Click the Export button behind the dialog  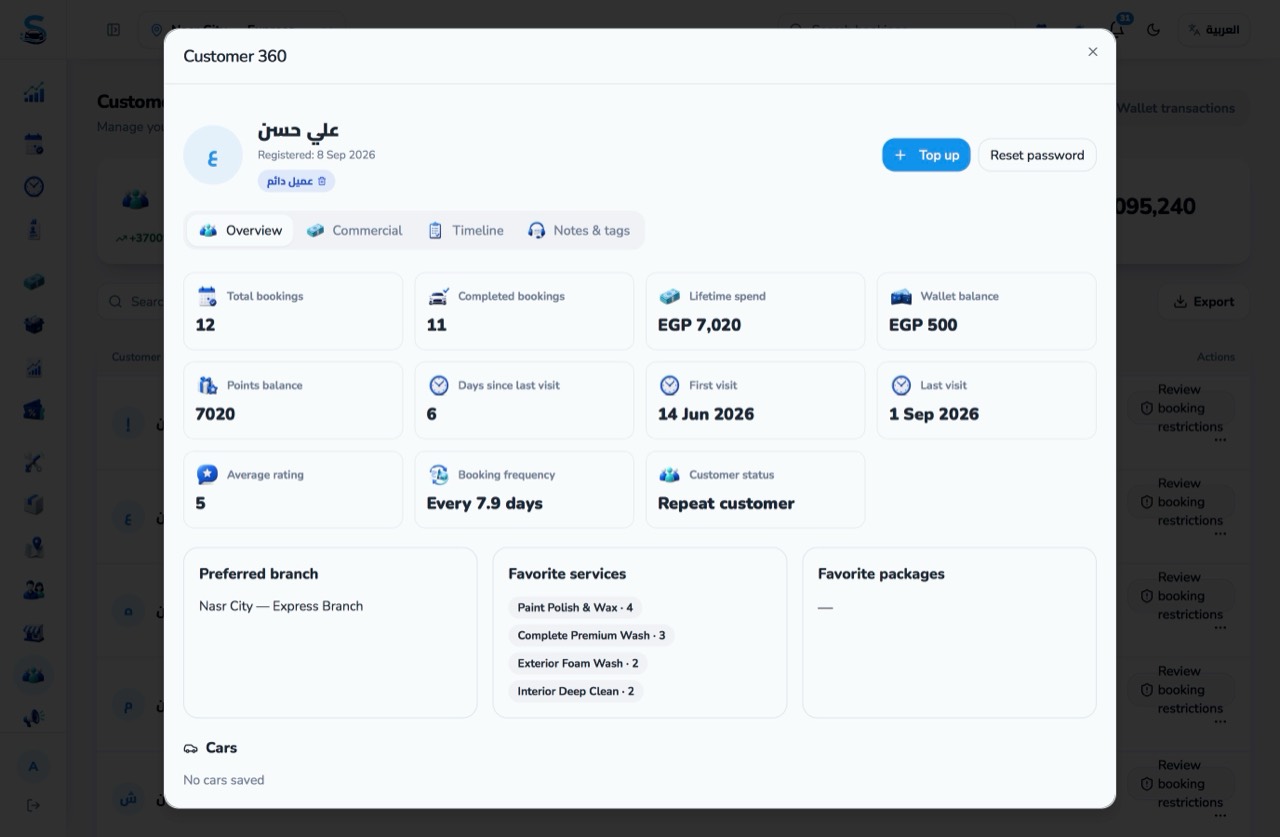1204,301
